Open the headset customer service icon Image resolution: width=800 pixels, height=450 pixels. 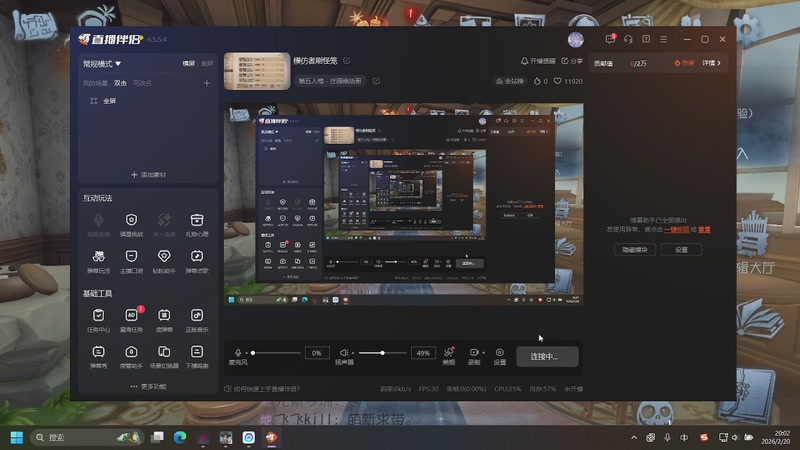[628, 39]
